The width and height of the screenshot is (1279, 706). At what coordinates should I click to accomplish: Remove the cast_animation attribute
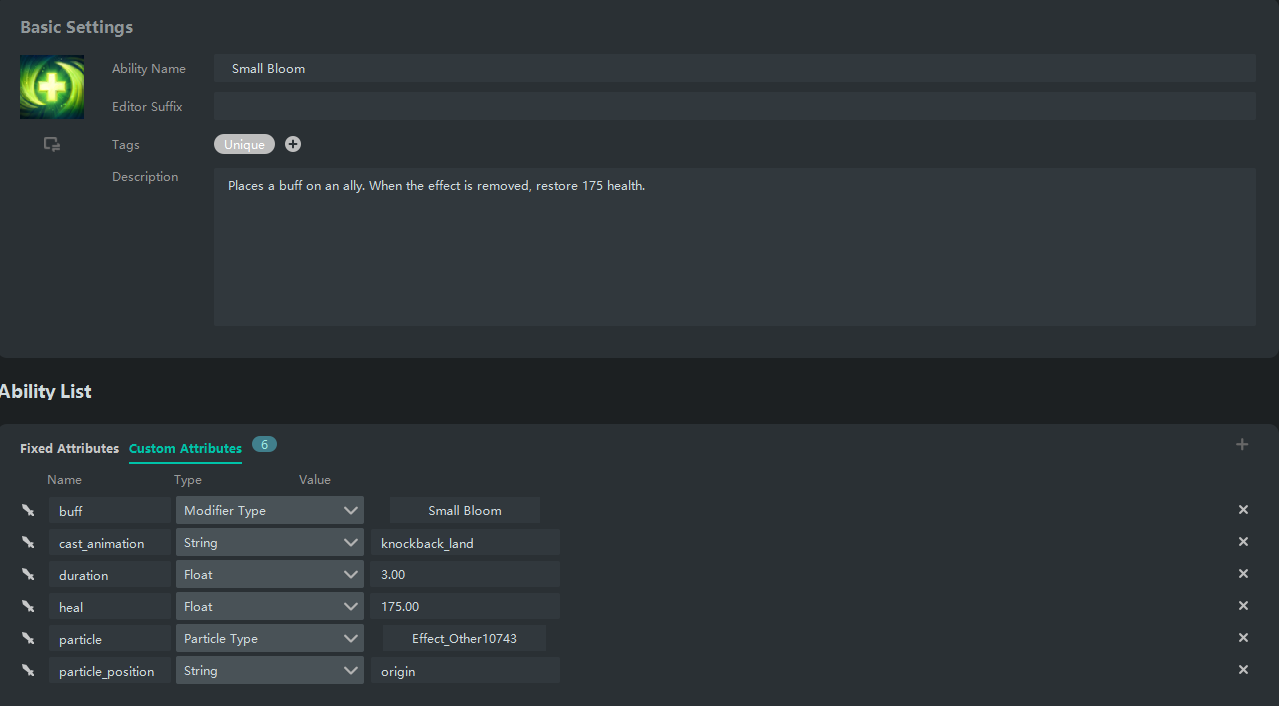coord(1243,542)
